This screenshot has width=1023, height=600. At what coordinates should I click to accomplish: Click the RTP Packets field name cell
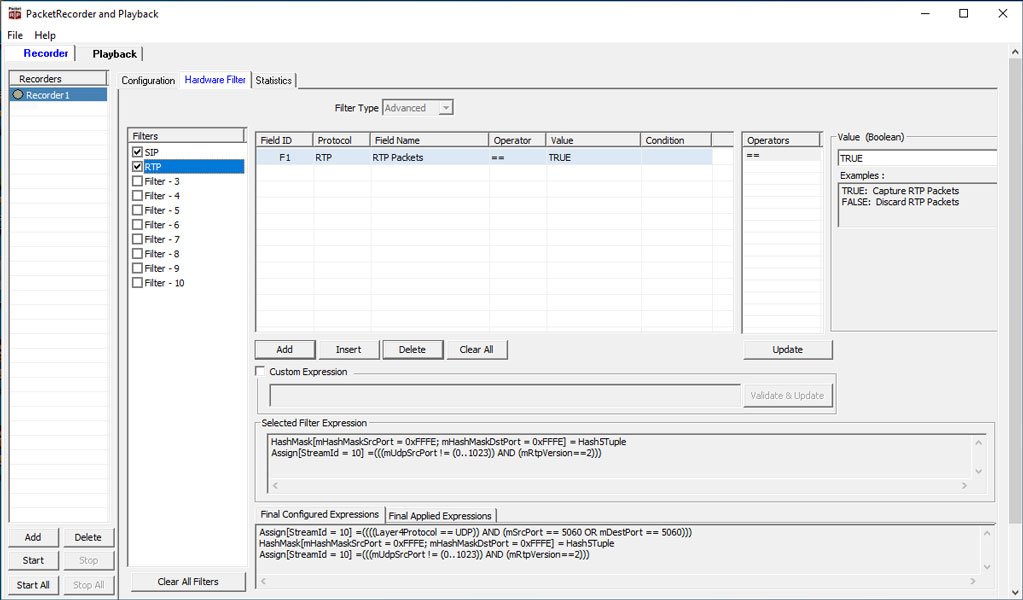(429, 157)
